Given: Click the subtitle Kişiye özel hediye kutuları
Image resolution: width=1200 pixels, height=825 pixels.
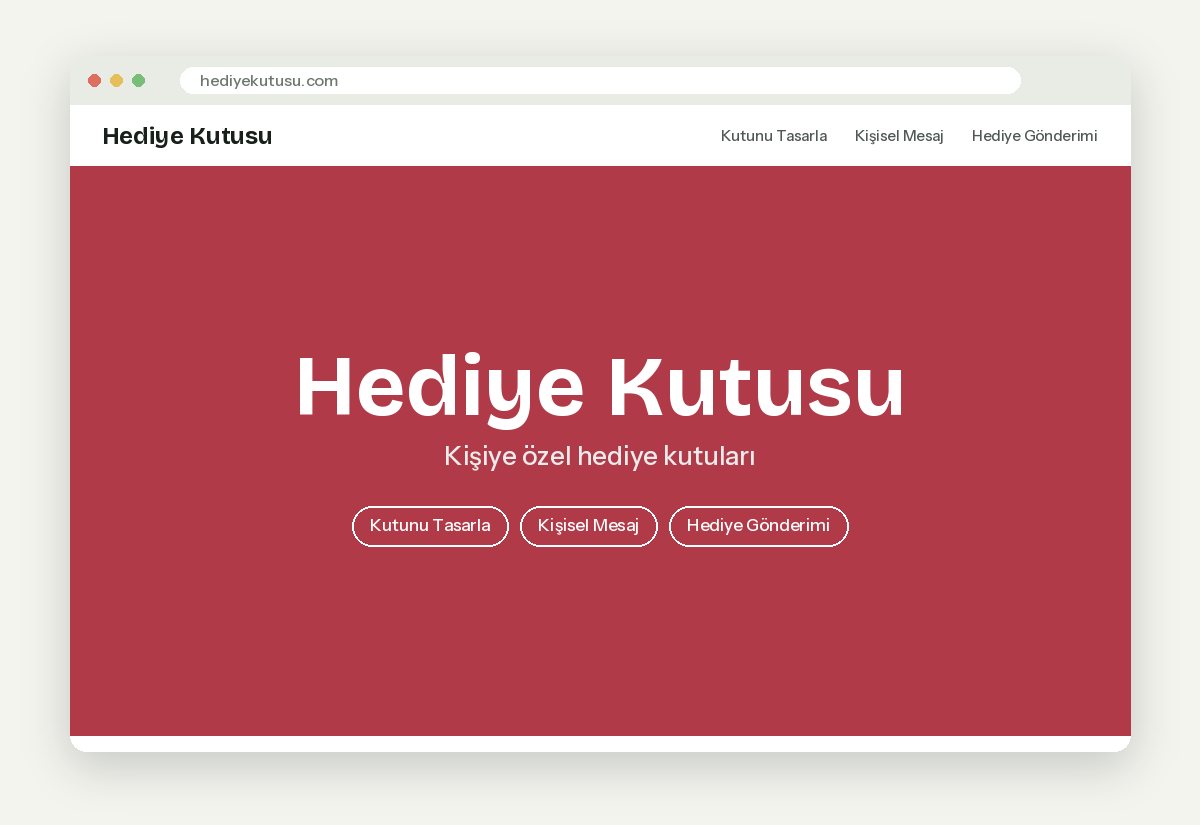Looking at the screenshot, I should click(600, 456).
